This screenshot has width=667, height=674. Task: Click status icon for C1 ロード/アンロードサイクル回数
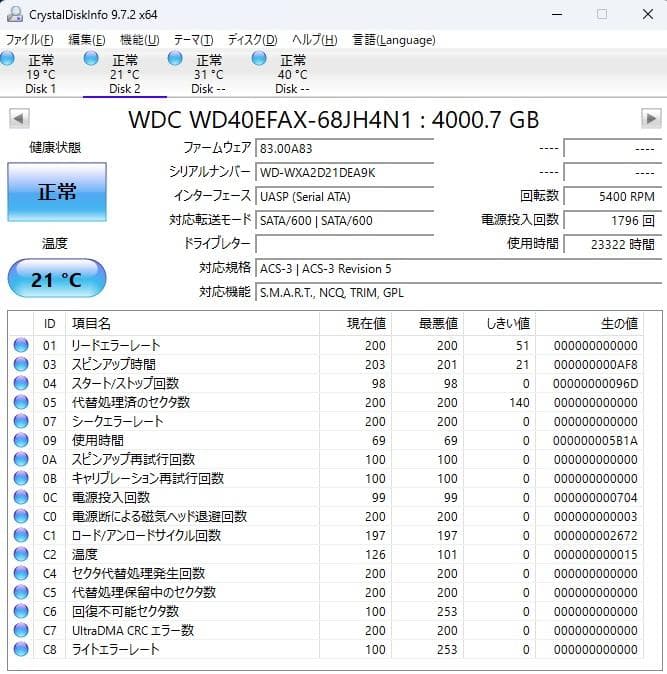point(21,535)
